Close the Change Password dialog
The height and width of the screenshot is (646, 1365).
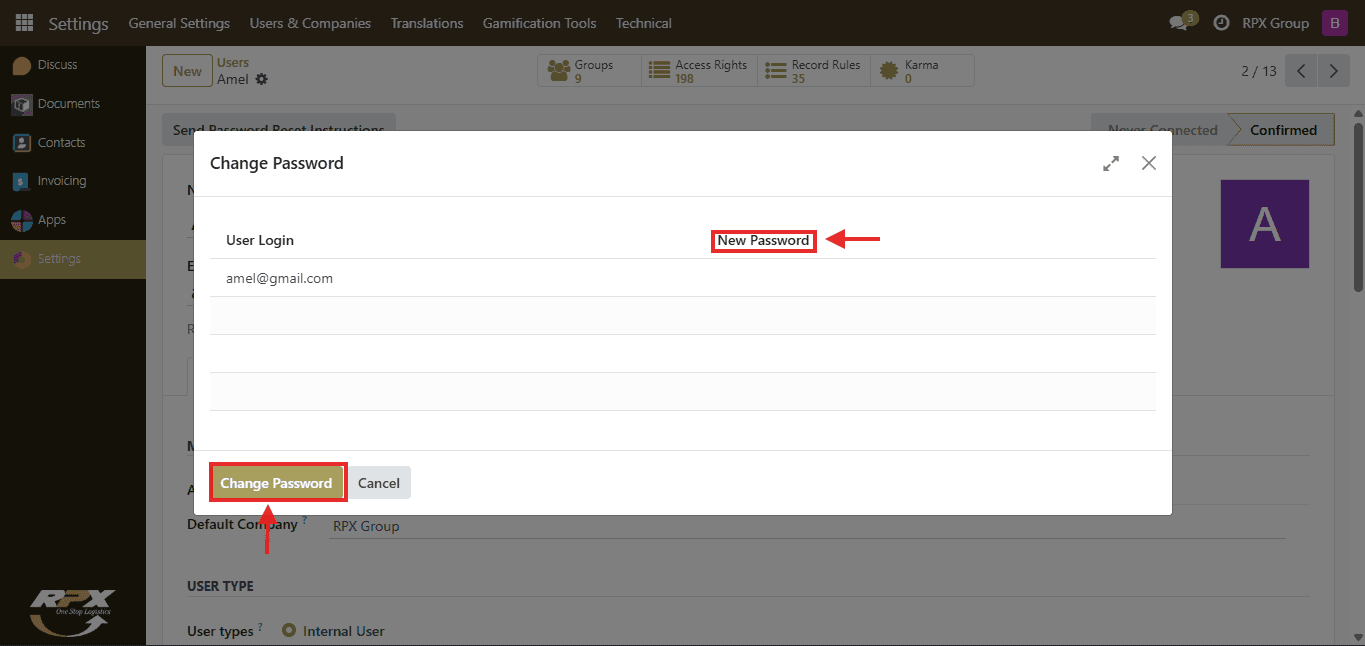click(1149, 163)
